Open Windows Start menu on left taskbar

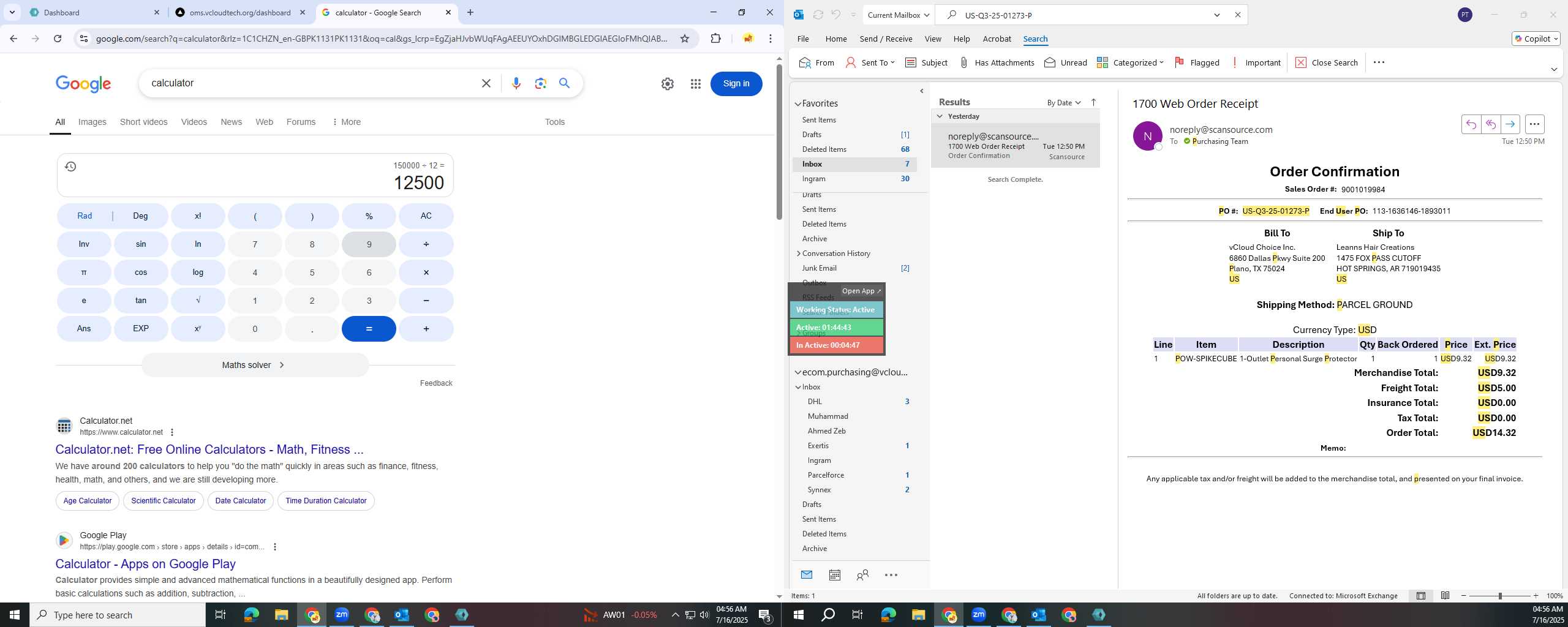click(x=15, y=615)
